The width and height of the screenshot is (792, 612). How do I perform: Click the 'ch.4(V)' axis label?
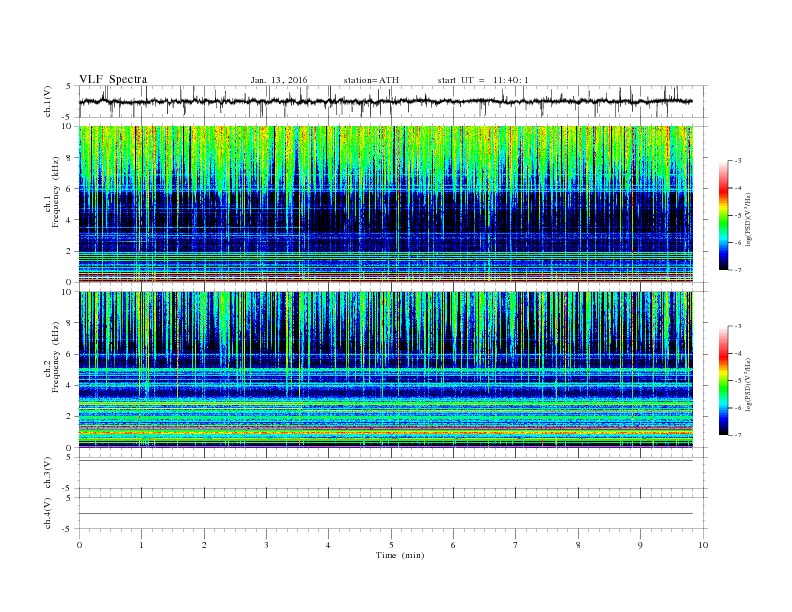[48, 513]
